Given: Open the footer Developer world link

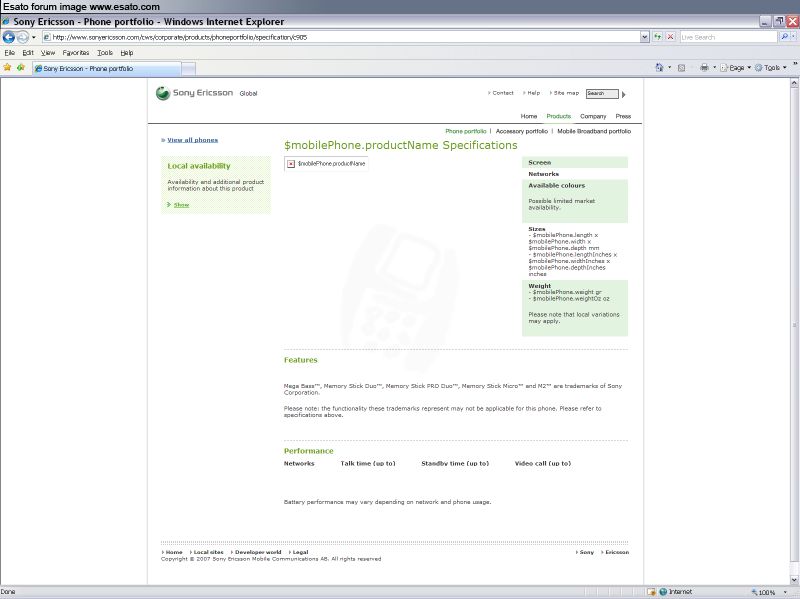Looking at the screenshot, I should [x=258, y=552].
